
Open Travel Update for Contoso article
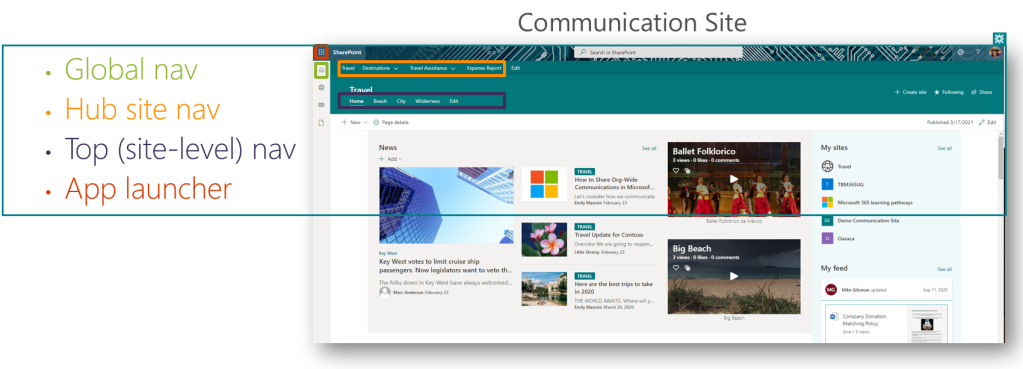pos(609,235)
